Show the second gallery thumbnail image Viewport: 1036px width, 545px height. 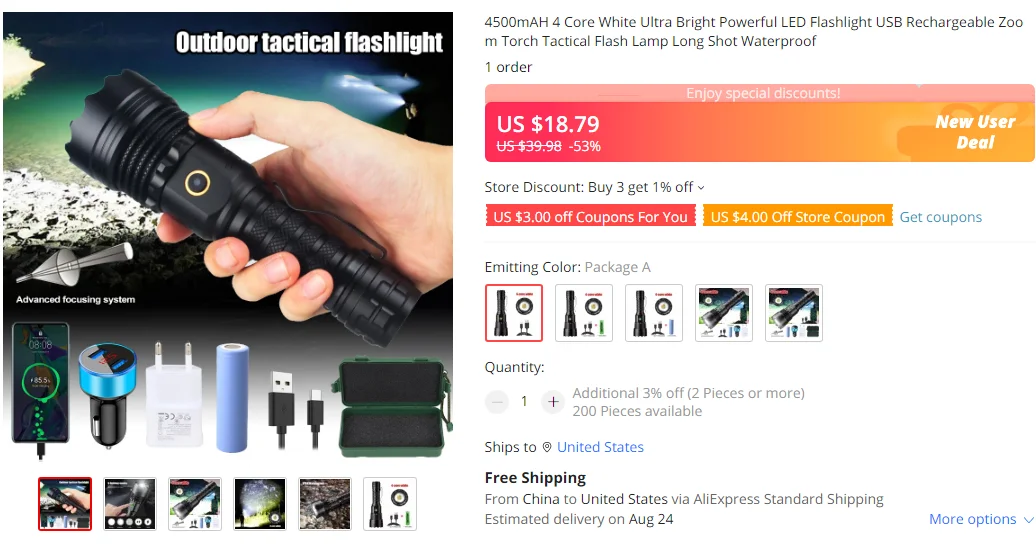pyautogui.click(x=130, y=504)
